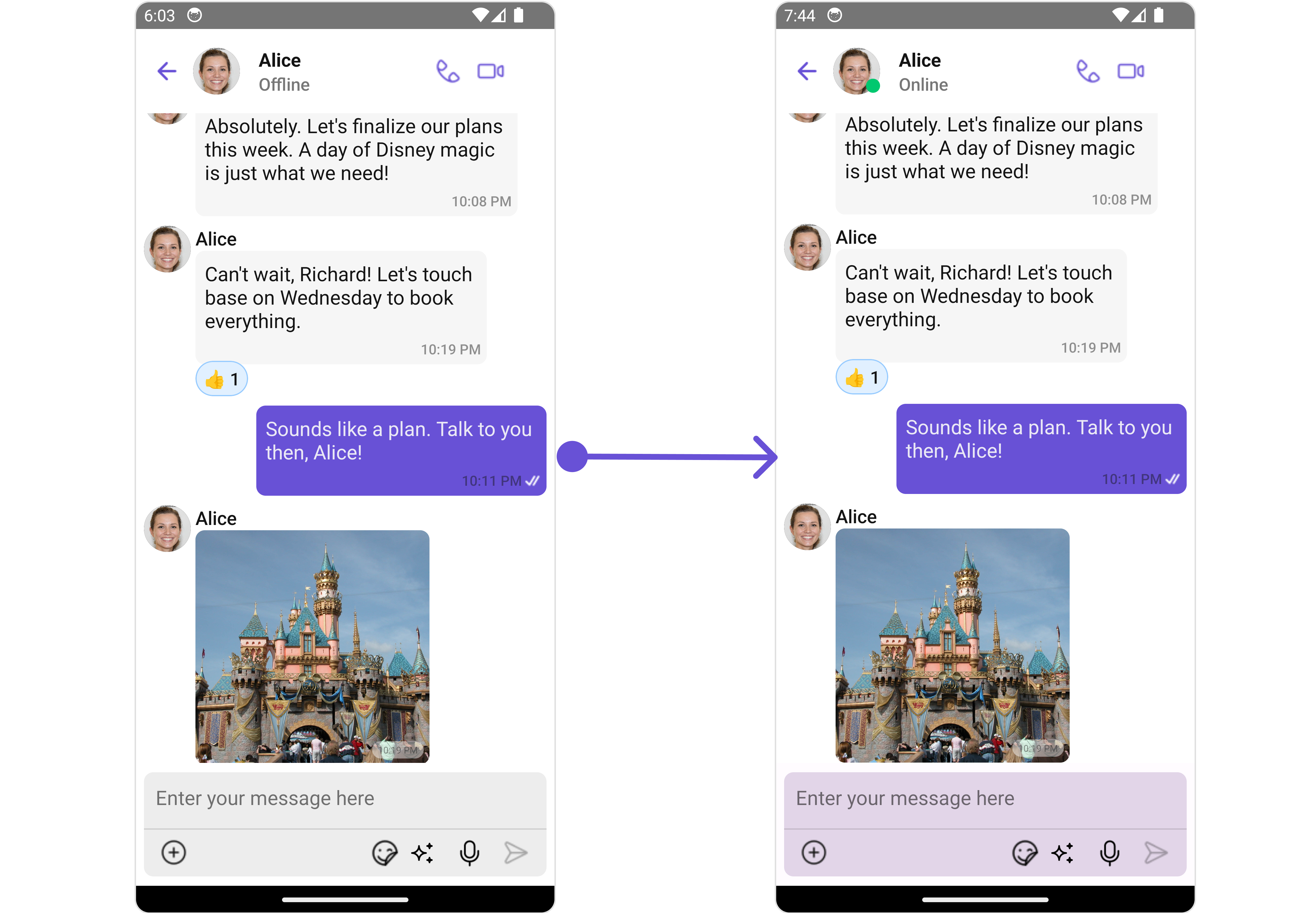
Task: Record a voice message in the gray composer
Action: coord(470,853)
